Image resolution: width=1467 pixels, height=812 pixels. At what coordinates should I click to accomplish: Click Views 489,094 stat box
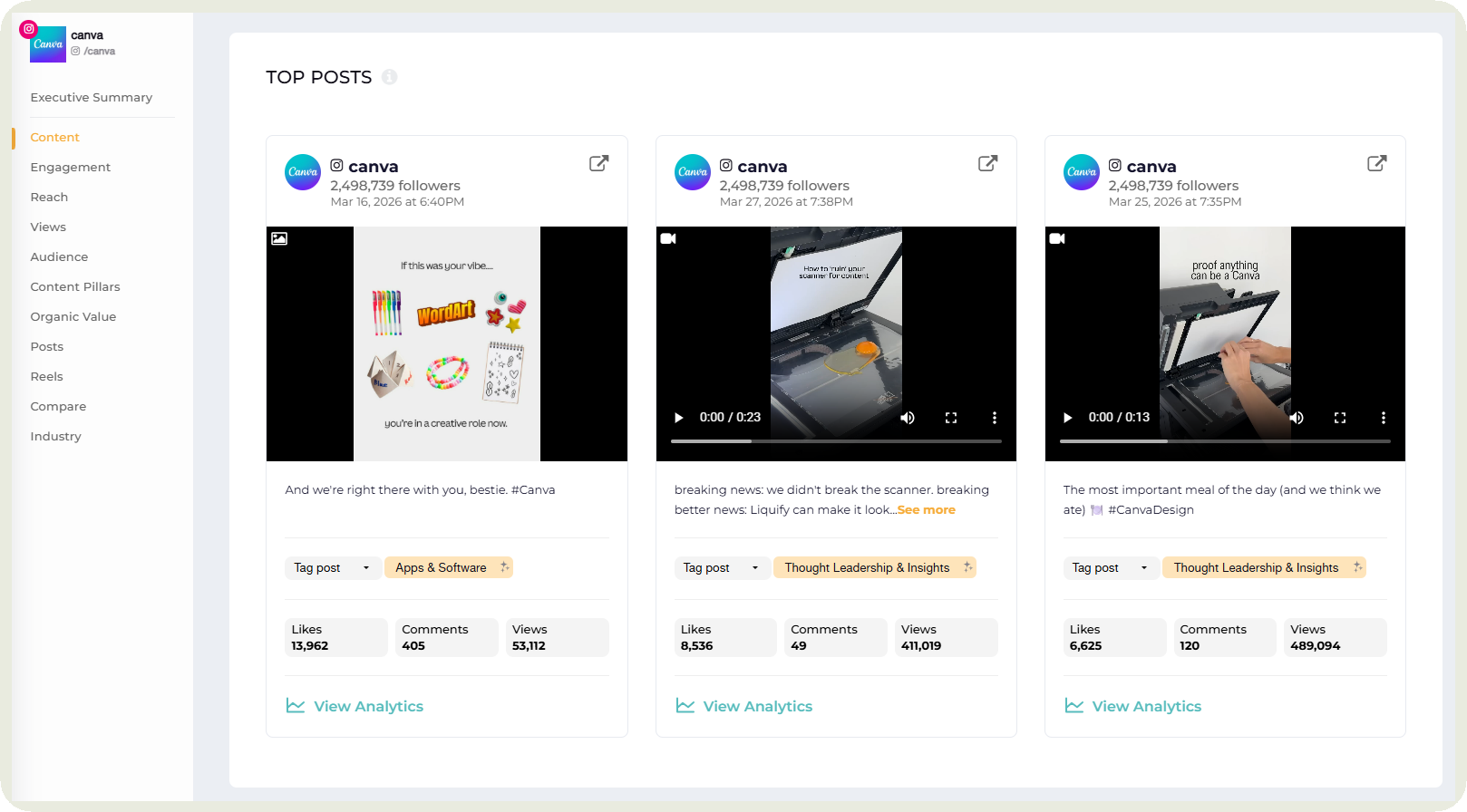coord(1336,637)
